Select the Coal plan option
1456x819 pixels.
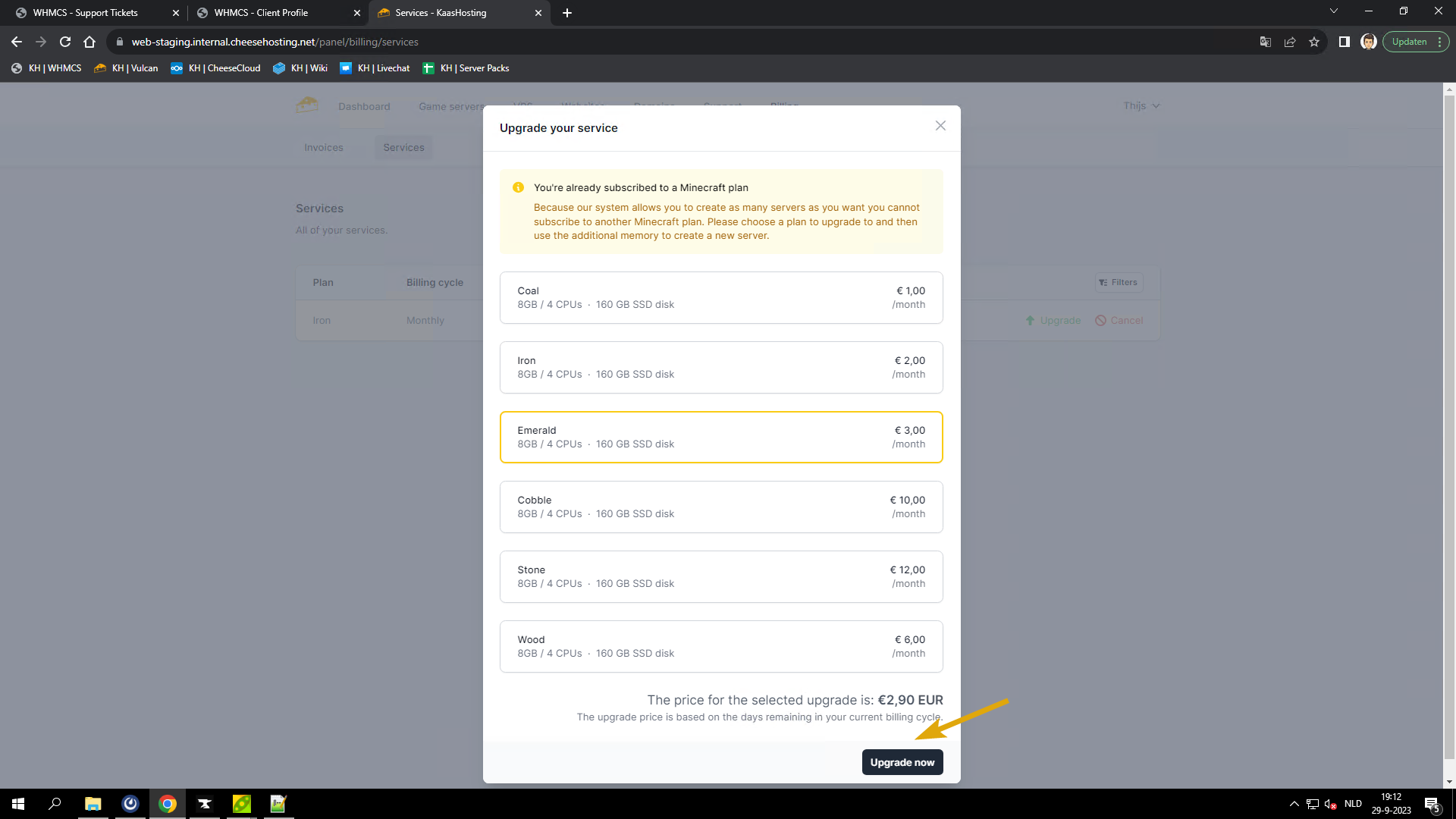pyautogui.click(x=720, y=297)
